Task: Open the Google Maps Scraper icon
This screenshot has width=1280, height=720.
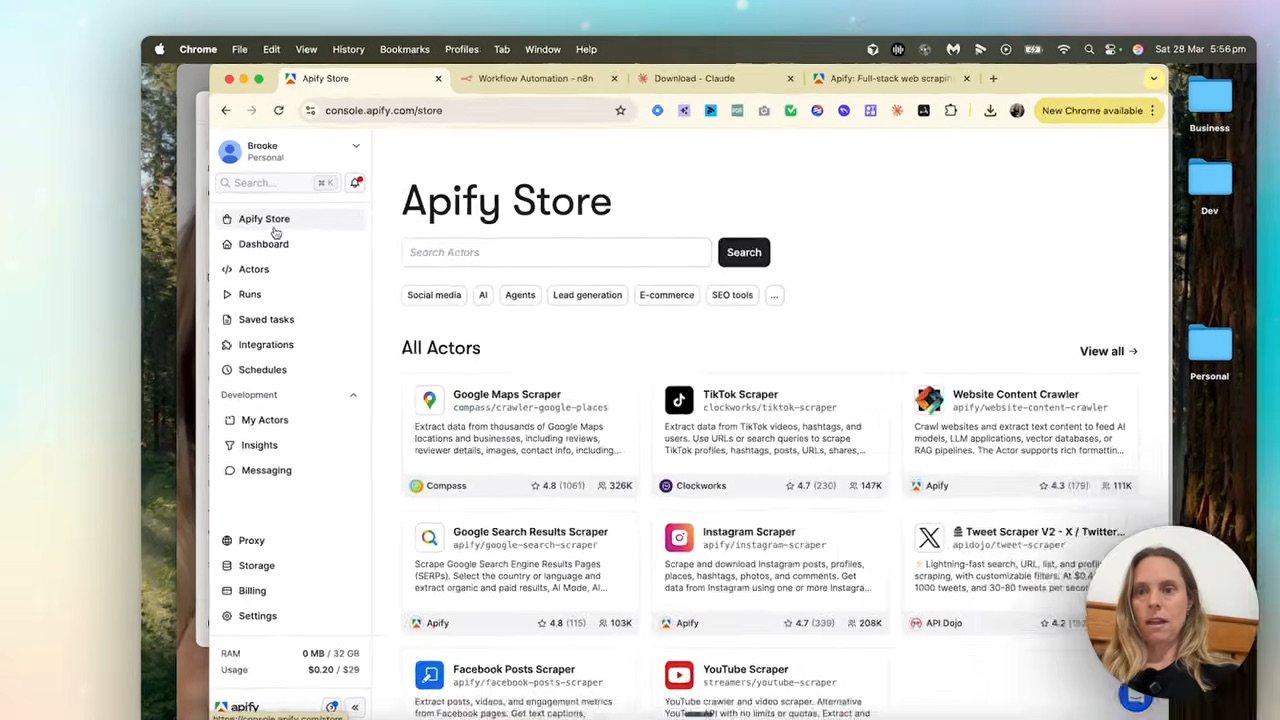Action: [429, 400]
